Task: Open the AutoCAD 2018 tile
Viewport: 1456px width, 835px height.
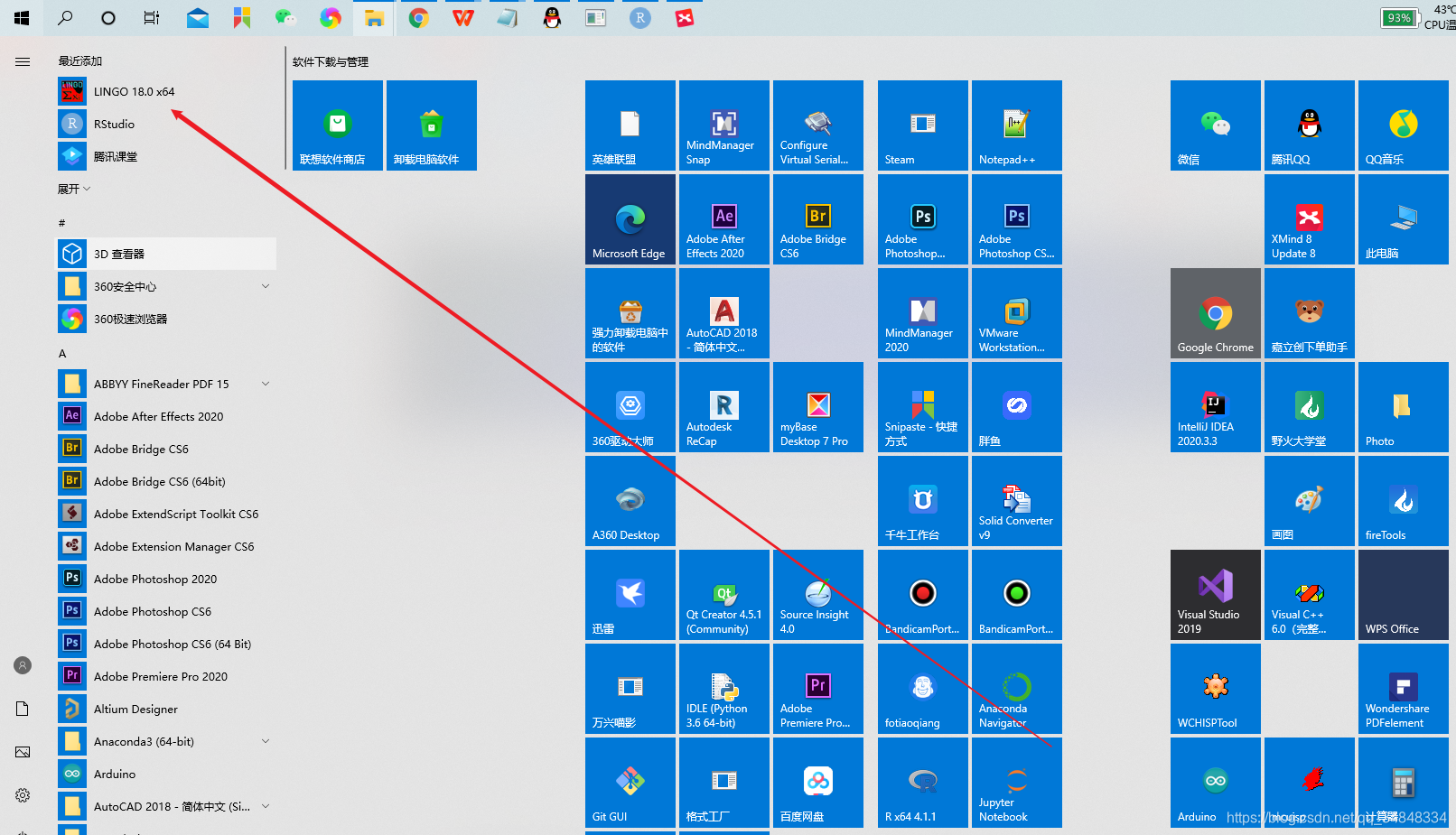Action: [x=724, y=313]
